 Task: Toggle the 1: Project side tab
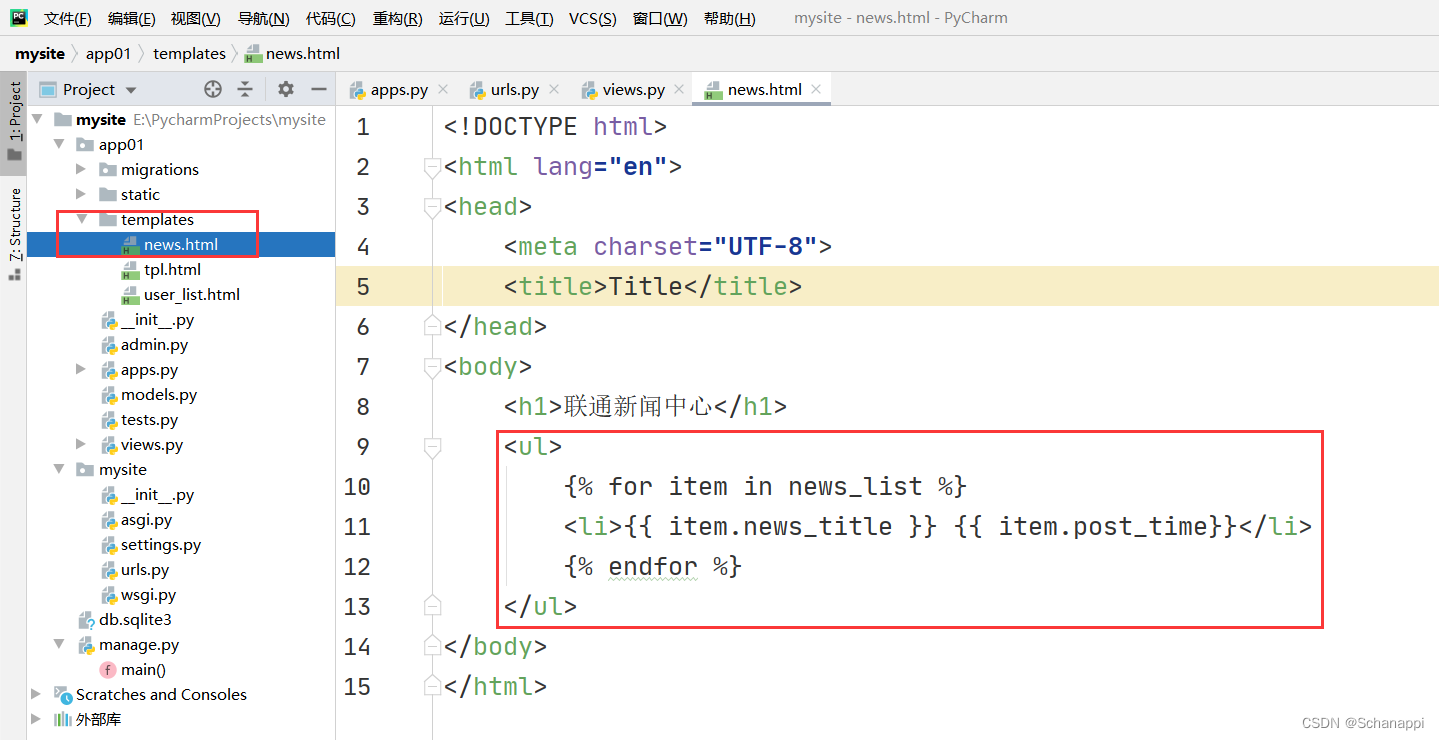pyautogui.click(x=14, y=120)
